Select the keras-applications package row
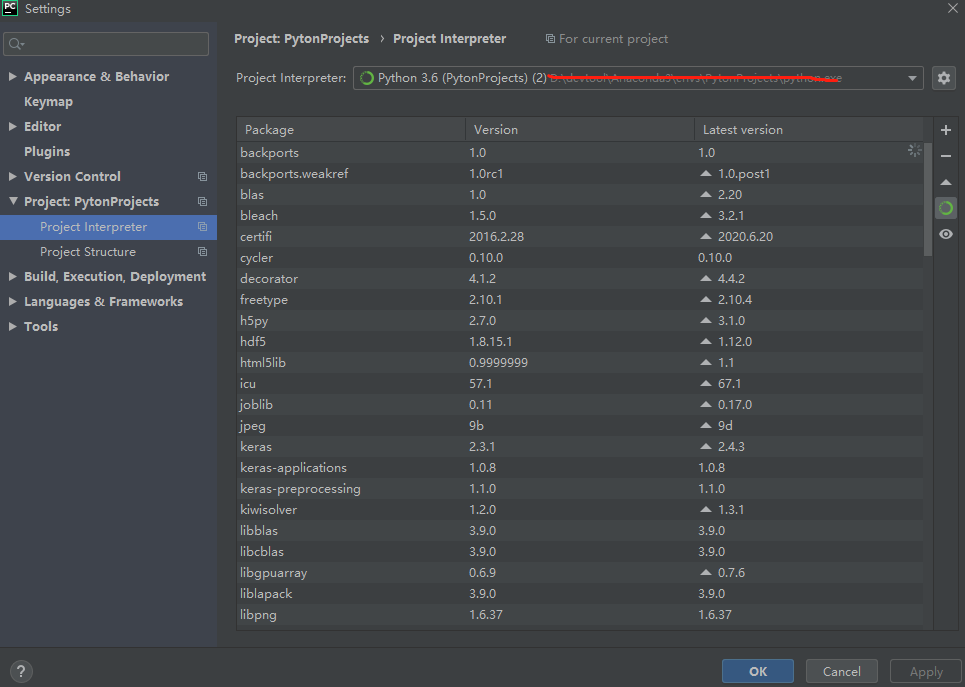This screenshot has width=965, height=687. [580, 467]
